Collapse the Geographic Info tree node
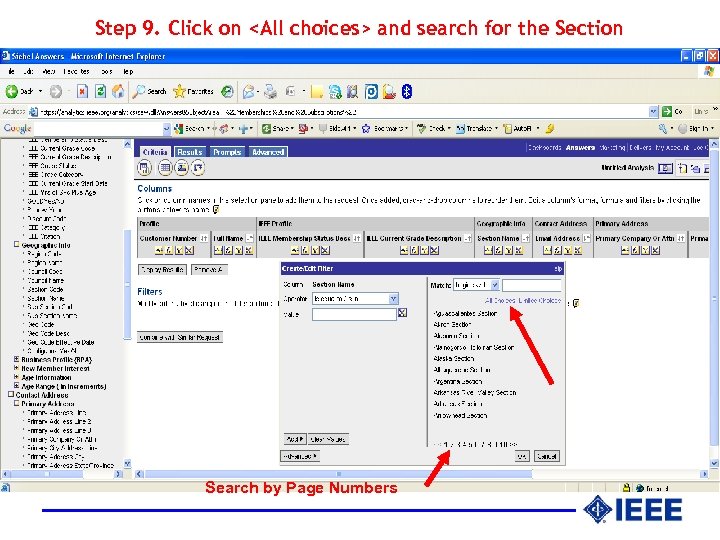Screen dimensions: 720x540 (x=17, y=245)
